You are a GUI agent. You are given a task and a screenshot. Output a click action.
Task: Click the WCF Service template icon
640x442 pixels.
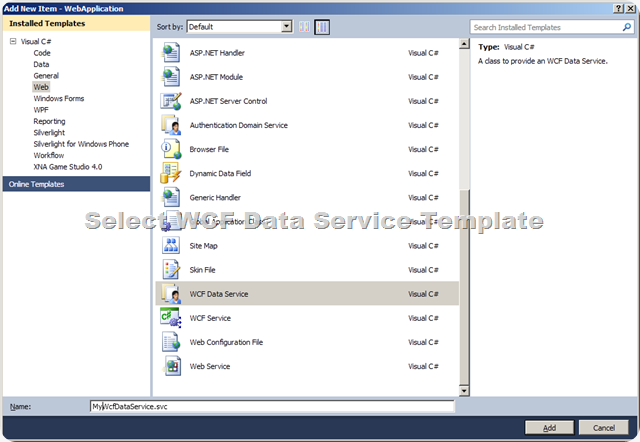171,318
